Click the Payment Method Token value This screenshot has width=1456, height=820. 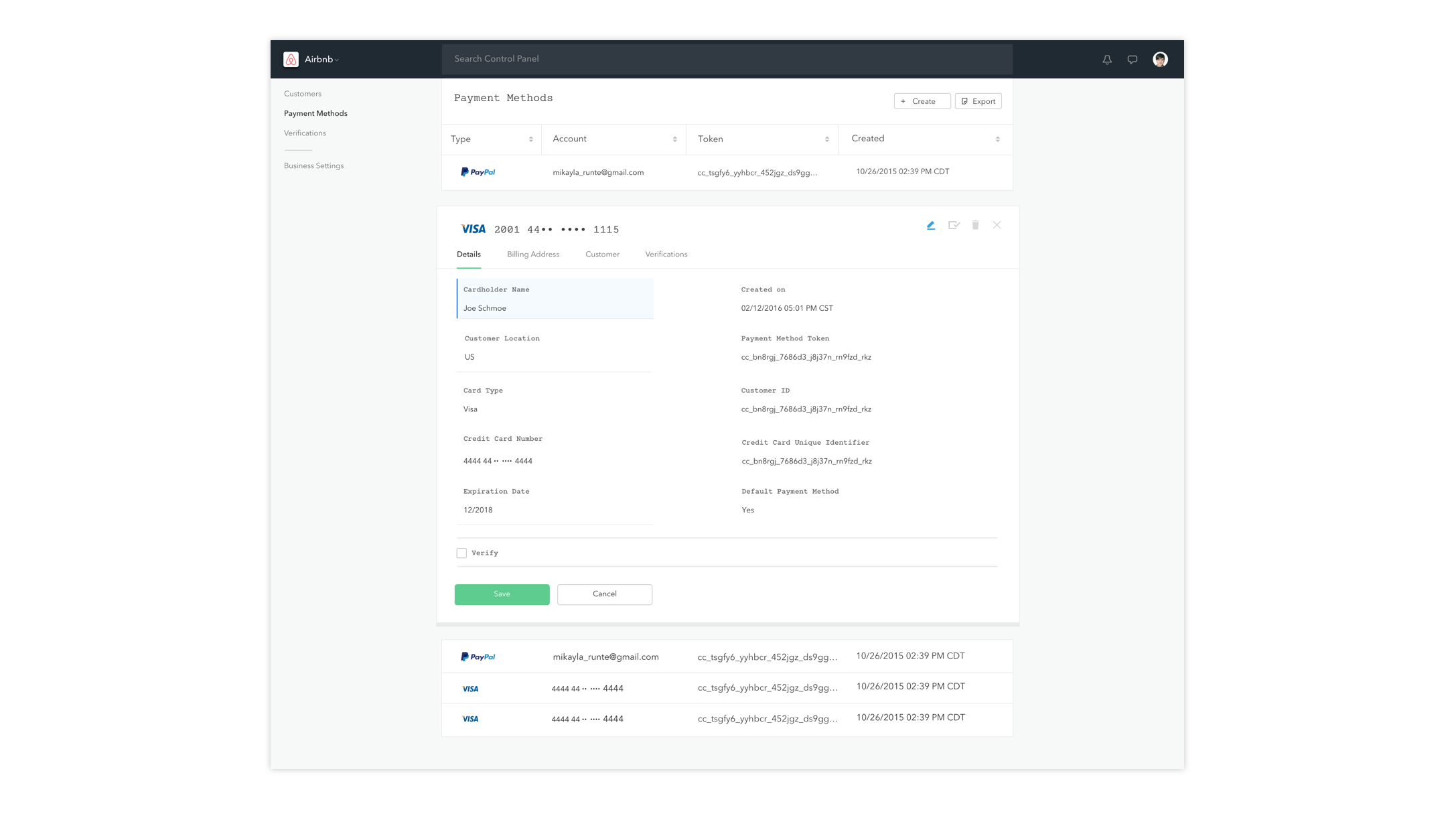[x=806, y=358]
